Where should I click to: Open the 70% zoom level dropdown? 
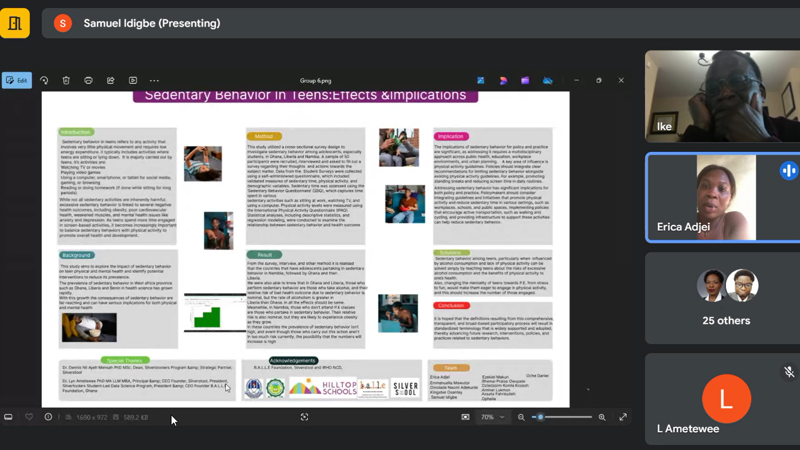[x=492, y=417]
